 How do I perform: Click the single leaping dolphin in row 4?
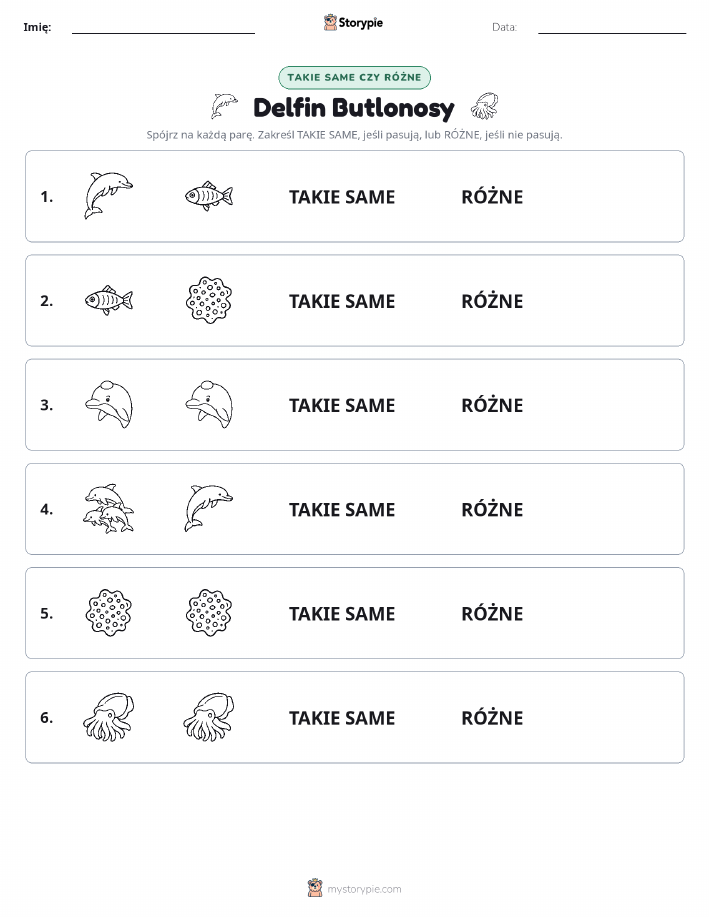209,508
